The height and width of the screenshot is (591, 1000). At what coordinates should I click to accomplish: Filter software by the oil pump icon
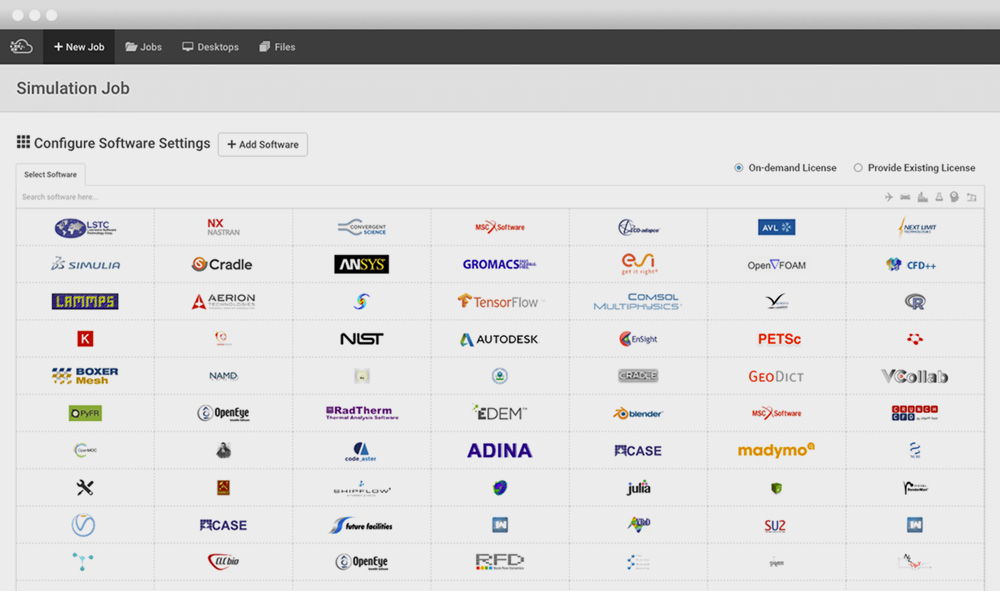coord(971,197)
